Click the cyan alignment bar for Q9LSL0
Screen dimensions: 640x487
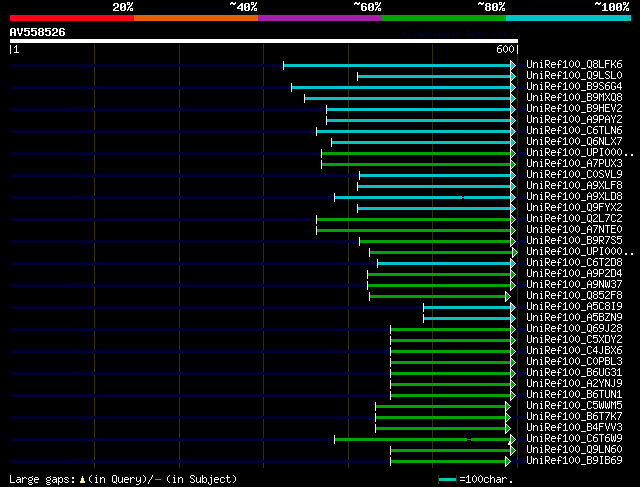pos(434,76)
